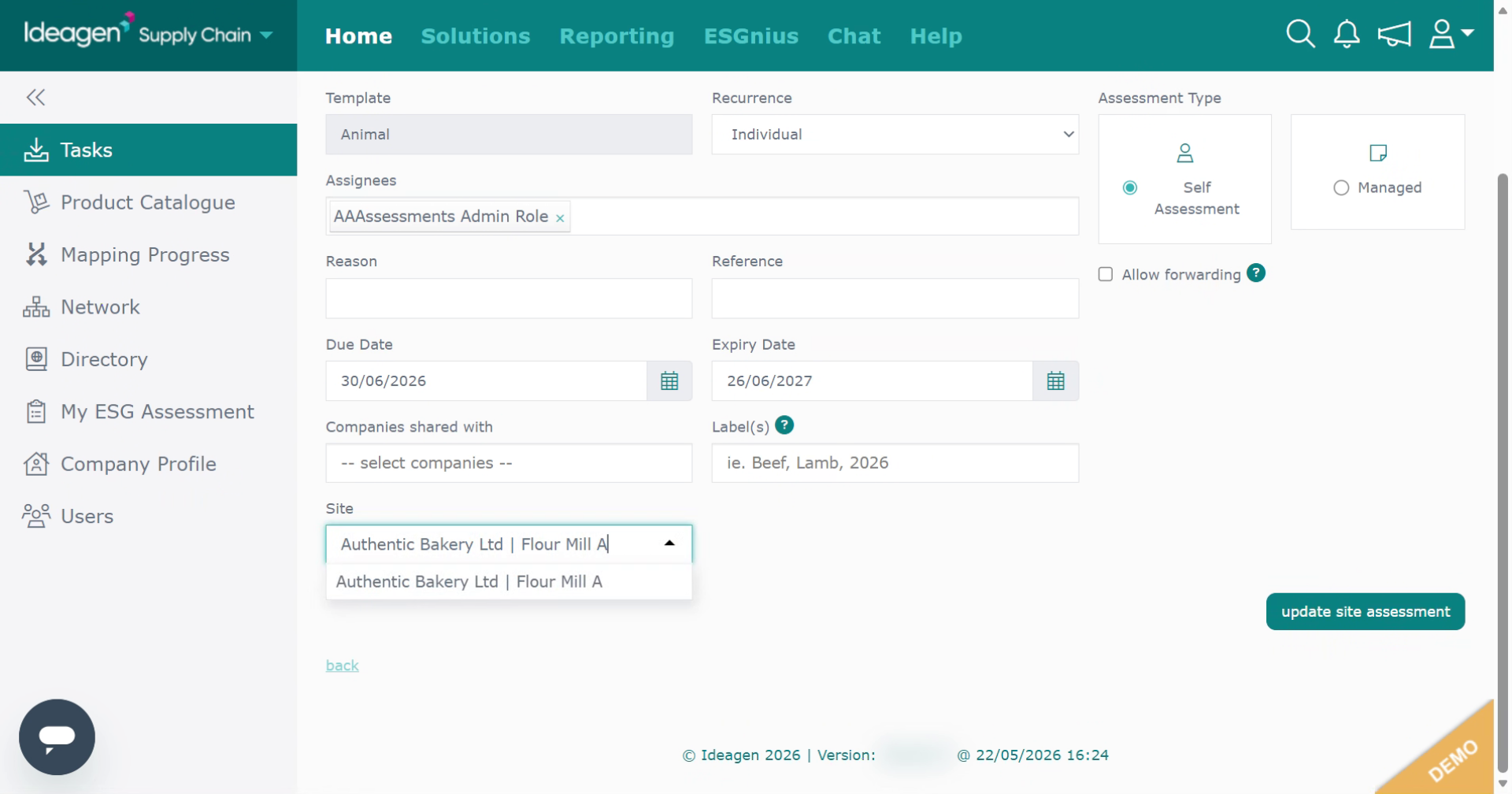Viewport: 1512px width, 794px height.
Task: Collapse the Site dropdown arrow
Action: click(x=669, y=544)
